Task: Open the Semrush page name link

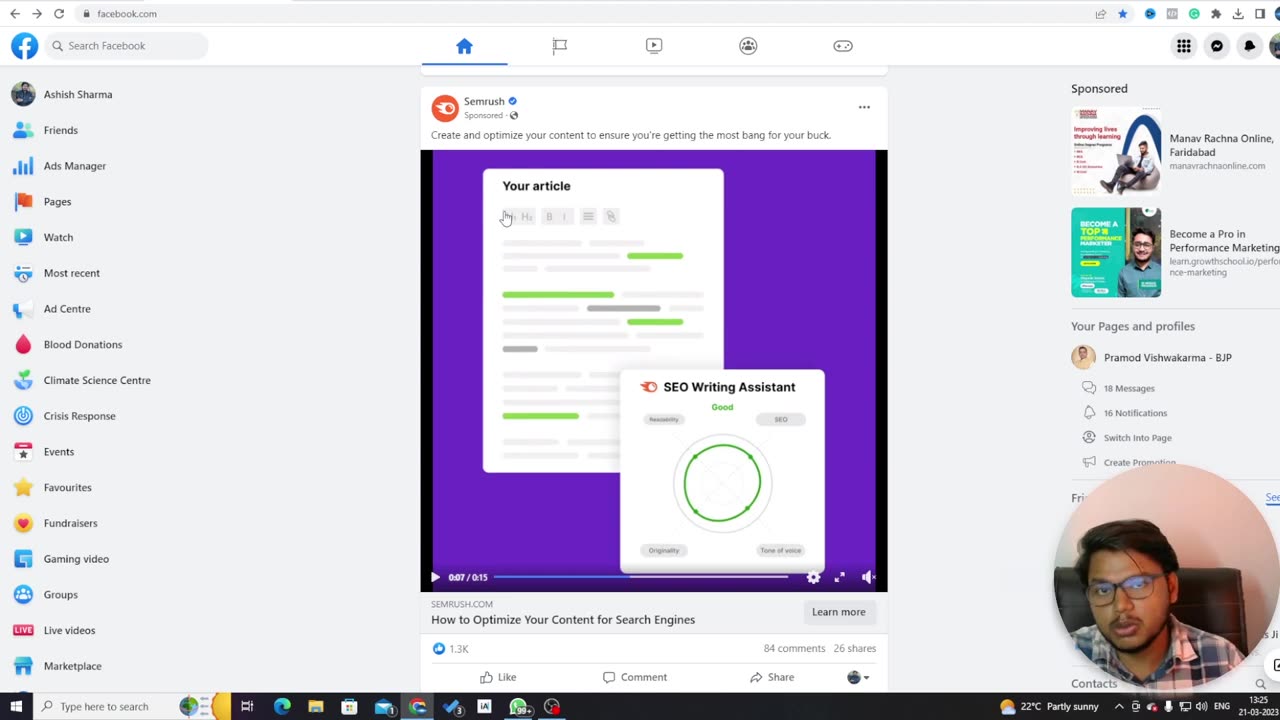Action: (484, 101)
